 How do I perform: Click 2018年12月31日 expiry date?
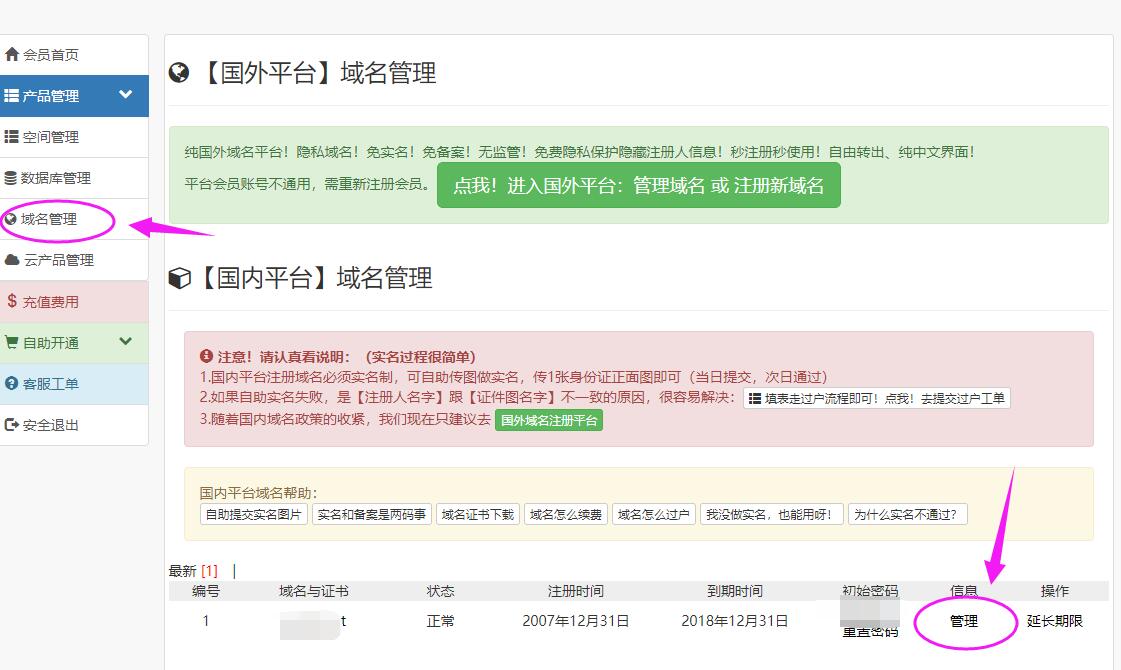pos(734,621)
